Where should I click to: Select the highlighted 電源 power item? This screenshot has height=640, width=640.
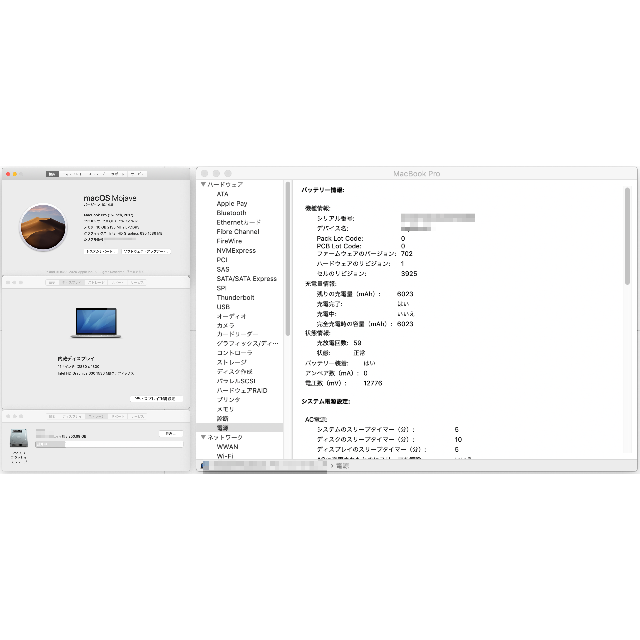[240, 428]
